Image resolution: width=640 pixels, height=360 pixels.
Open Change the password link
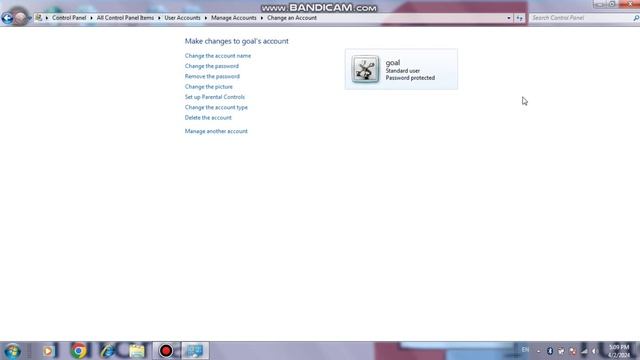212,66
